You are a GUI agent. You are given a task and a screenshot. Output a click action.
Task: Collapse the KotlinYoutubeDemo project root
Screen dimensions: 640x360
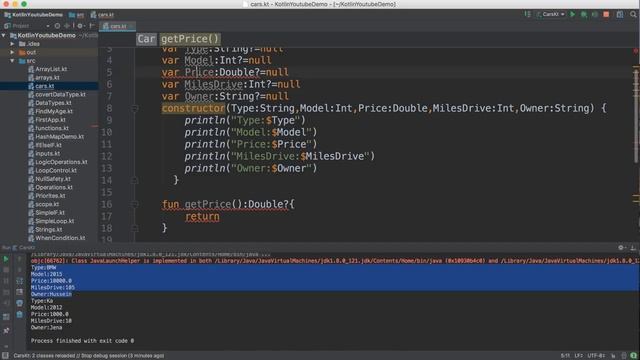click(x=4, y=36)
